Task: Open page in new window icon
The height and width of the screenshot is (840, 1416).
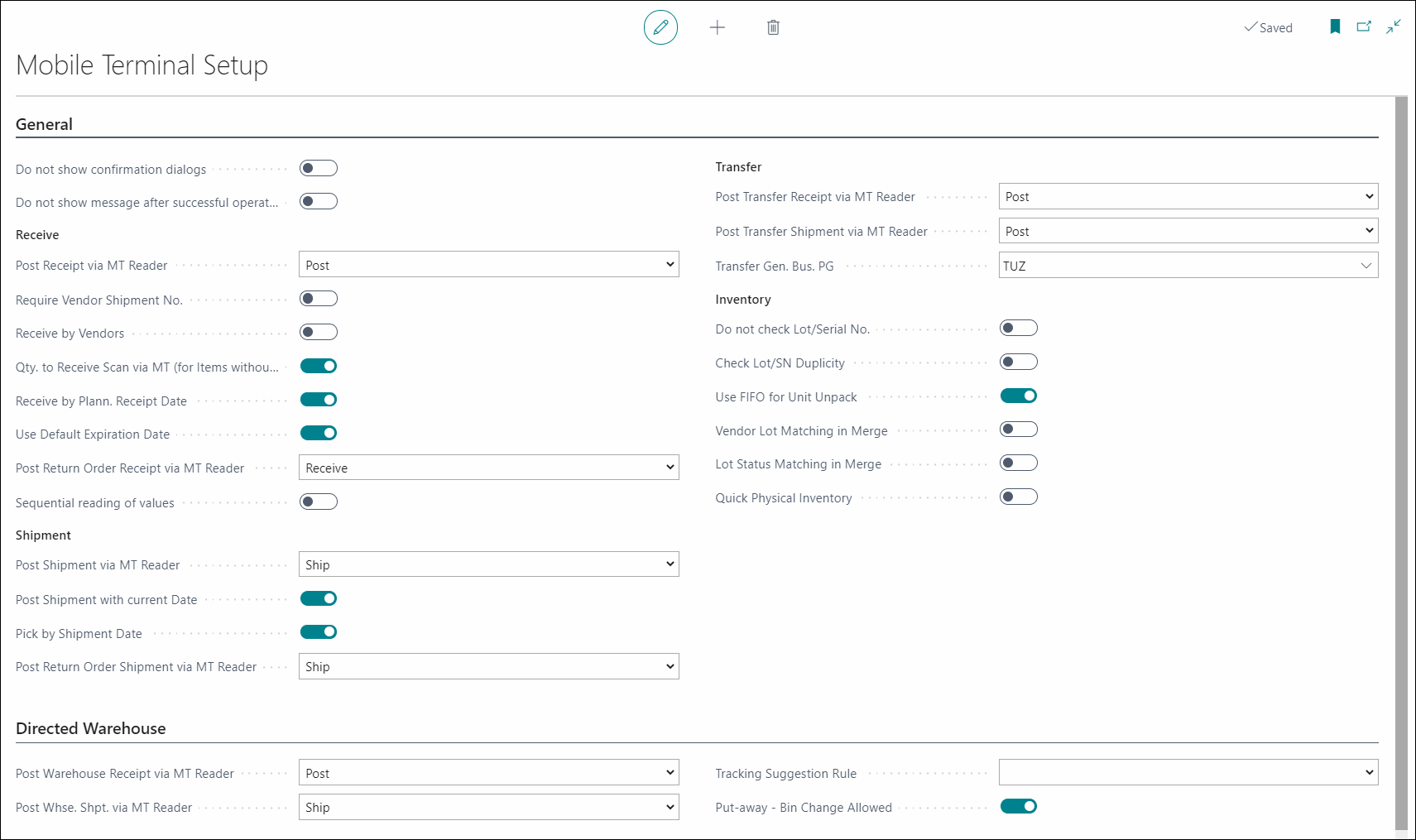Action: (1364, 26)
